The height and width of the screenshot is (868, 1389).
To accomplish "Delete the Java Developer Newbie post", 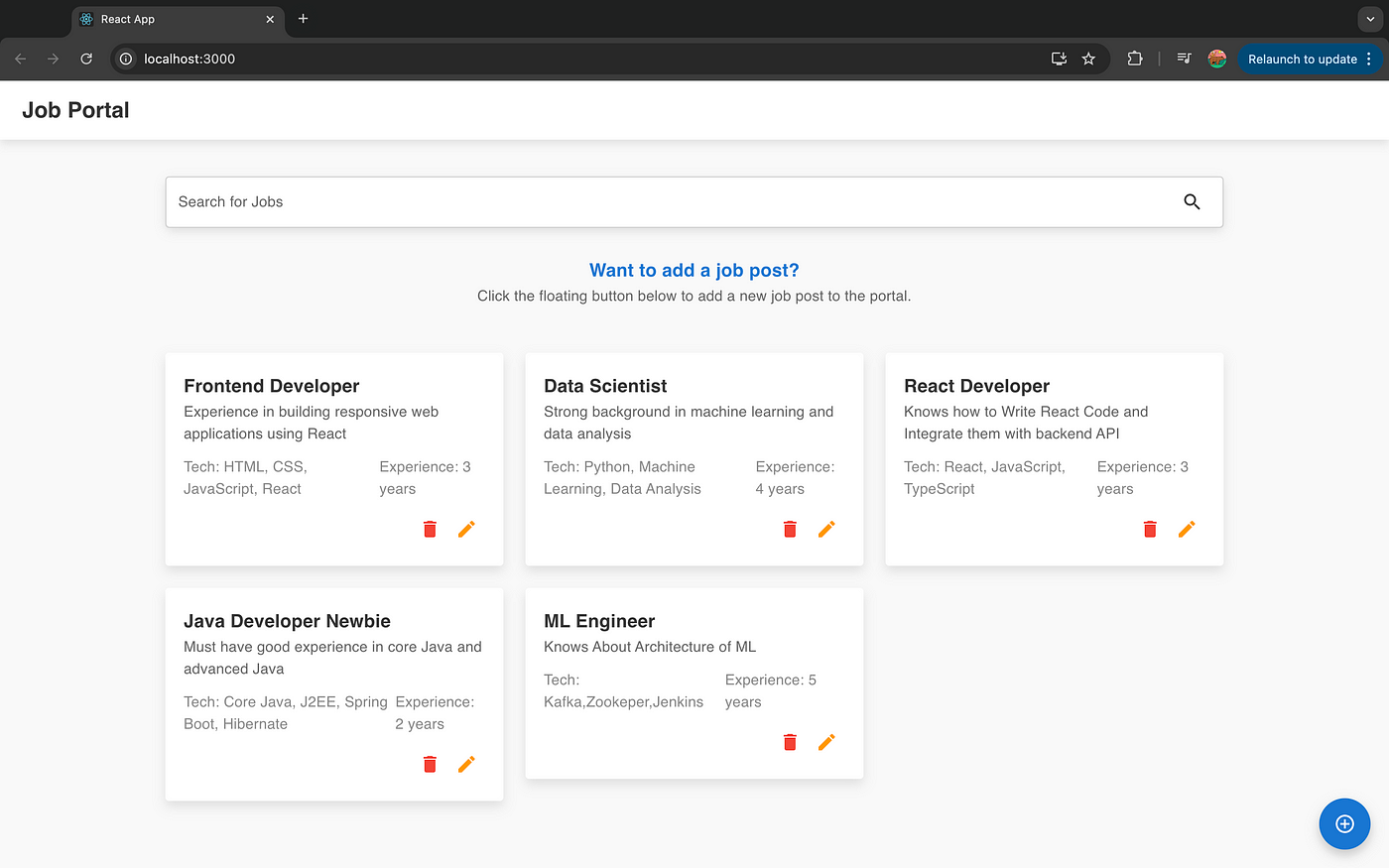I will [430, 764].
